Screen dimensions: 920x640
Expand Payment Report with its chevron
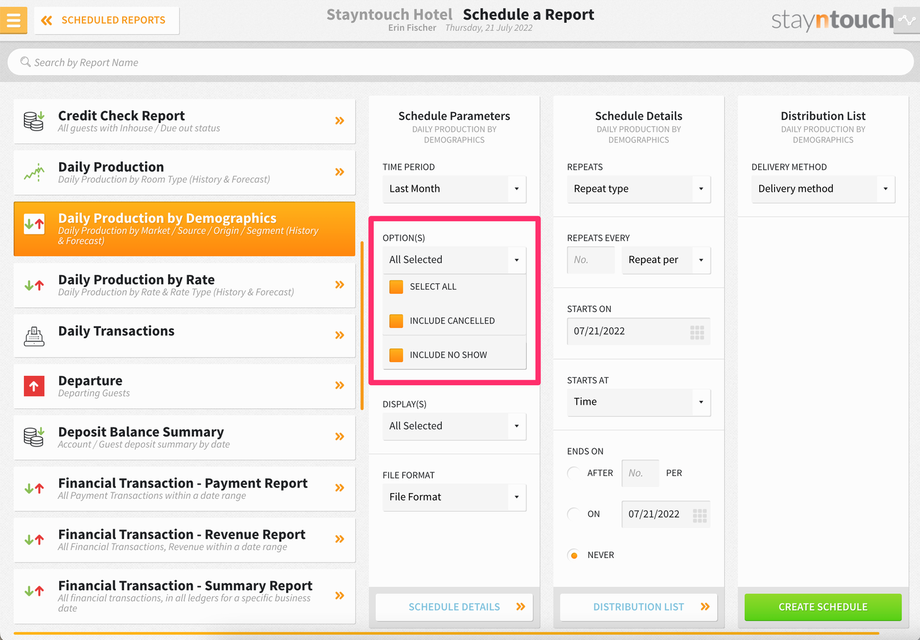click(x=339, y=487)
